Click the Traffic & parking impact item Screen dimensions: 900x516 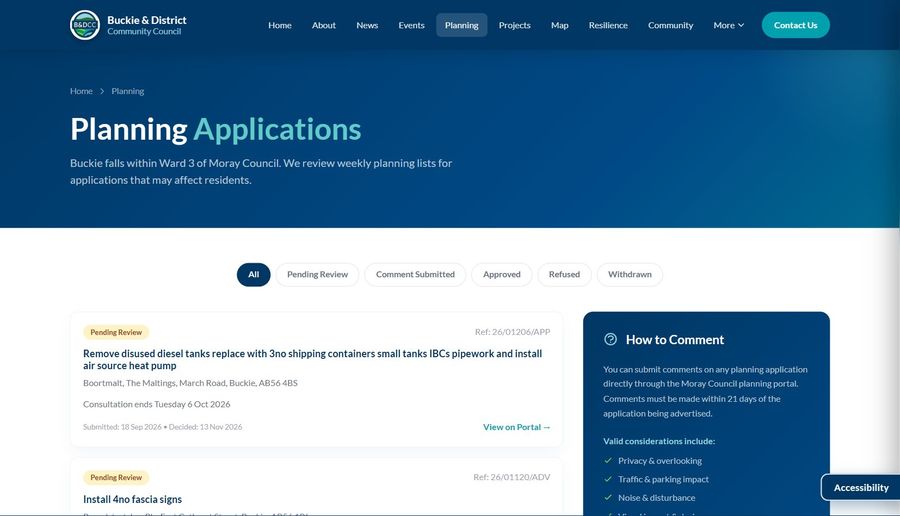coord(664,479)
